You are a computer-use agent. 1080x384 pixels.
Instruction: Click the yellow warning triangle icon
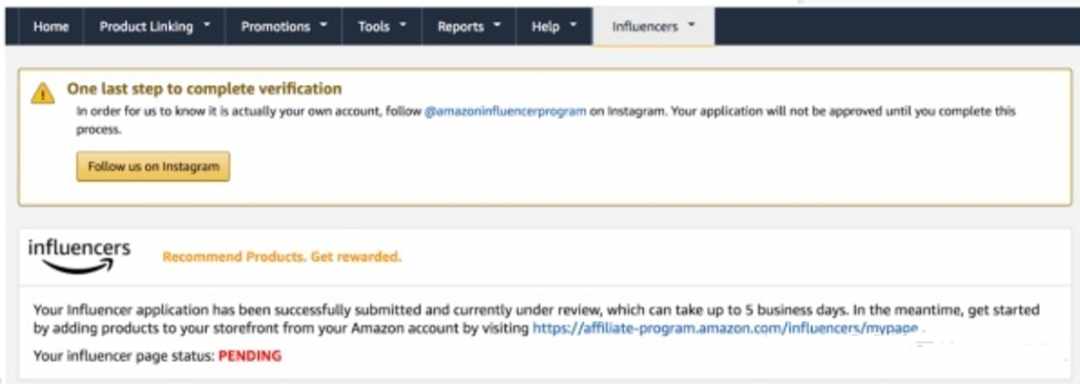(x=43, y=93)
